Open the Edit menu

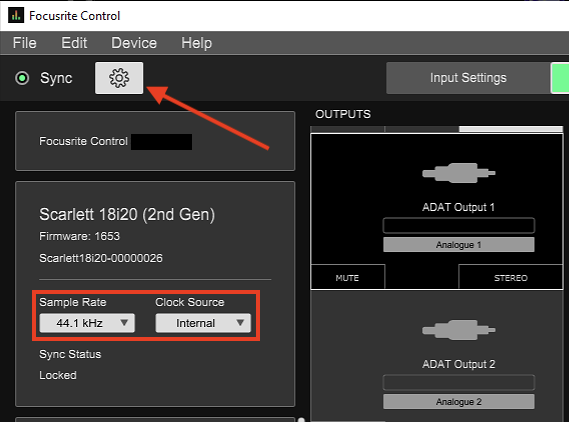click(x=74, y=43)
